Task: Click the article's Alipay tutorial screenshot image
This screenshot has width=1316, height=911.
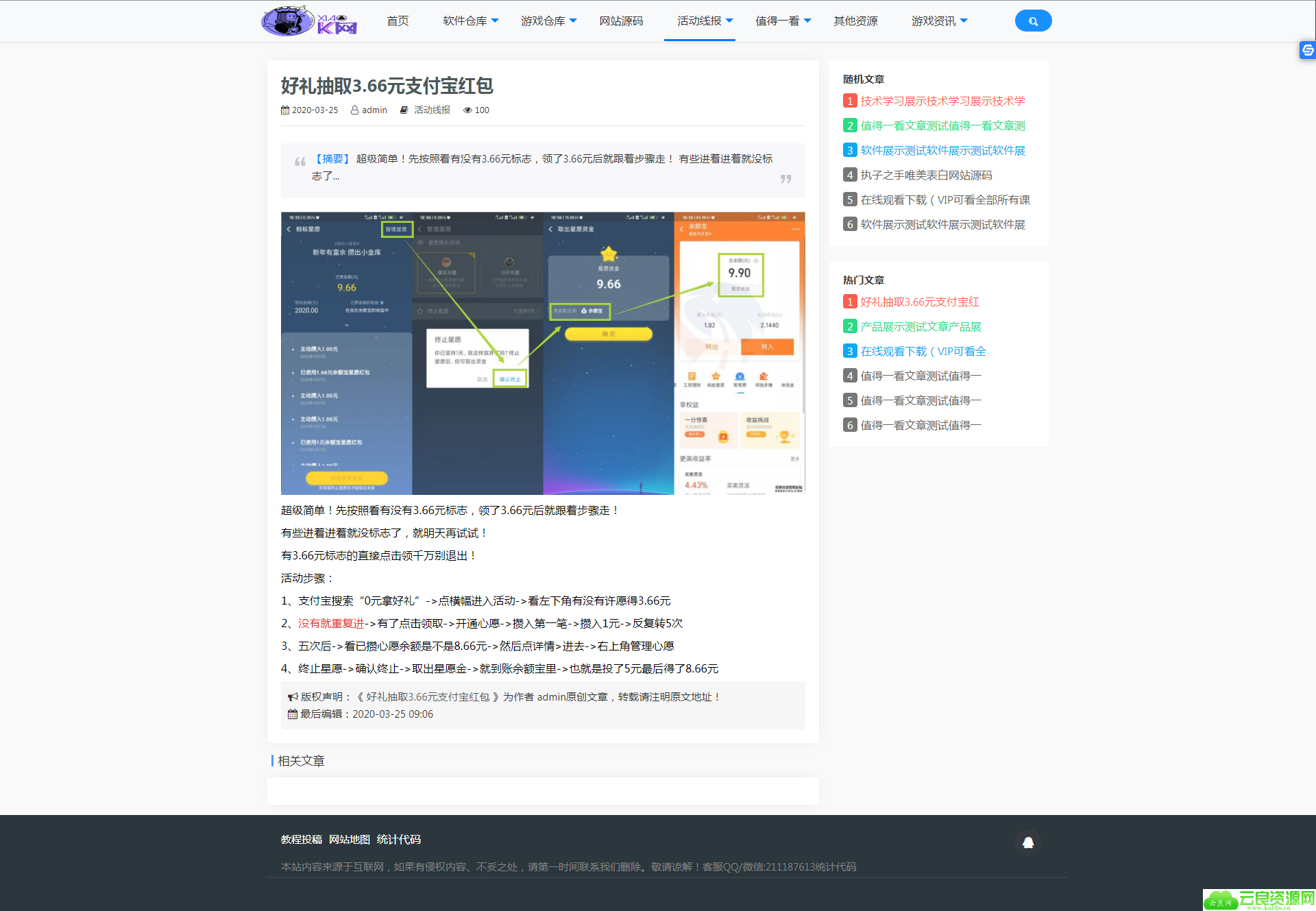Action: pos(543,353)
